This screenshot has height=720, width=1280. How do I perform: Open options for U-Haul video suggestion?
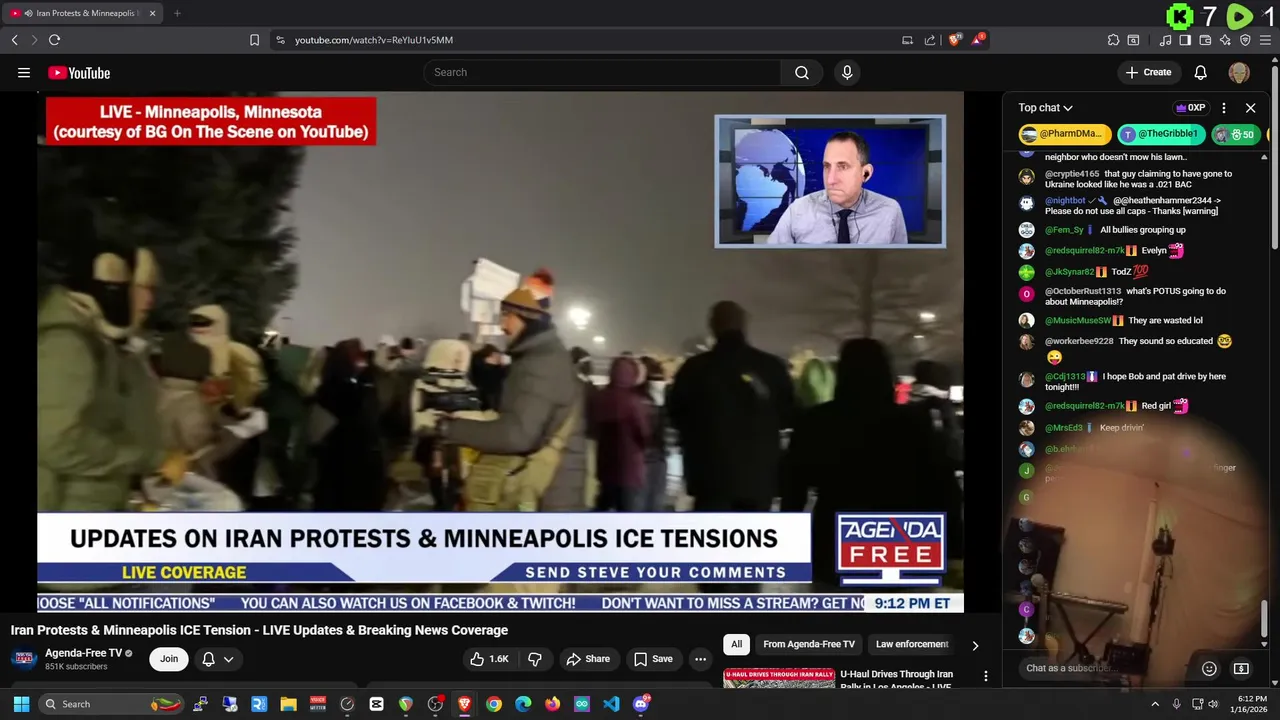tap(985, 676)
